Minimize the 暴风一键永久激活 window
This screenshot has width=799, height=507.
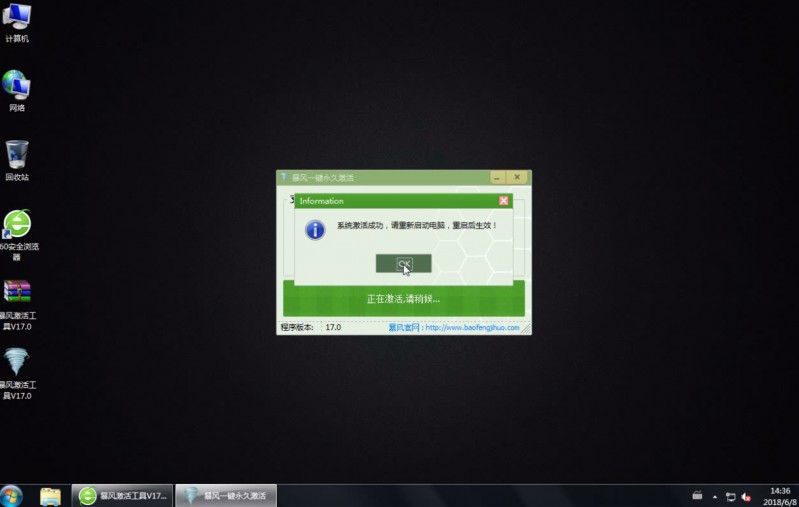(497, 177)
